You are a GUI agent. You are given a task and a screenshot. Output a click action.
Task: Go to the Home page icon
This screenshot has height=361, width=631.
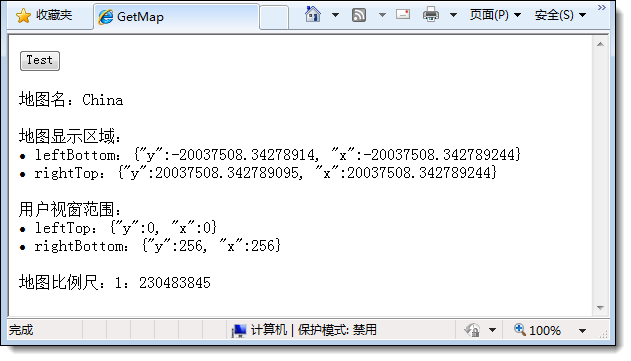(313, 15)
